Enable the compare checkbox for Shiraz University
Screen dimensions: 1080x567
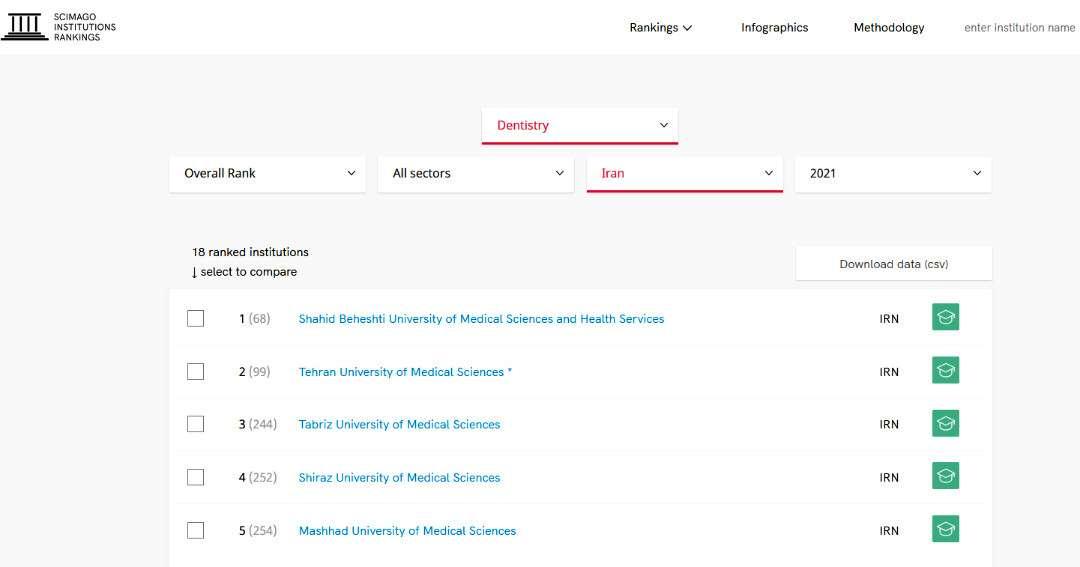[196, 477]
